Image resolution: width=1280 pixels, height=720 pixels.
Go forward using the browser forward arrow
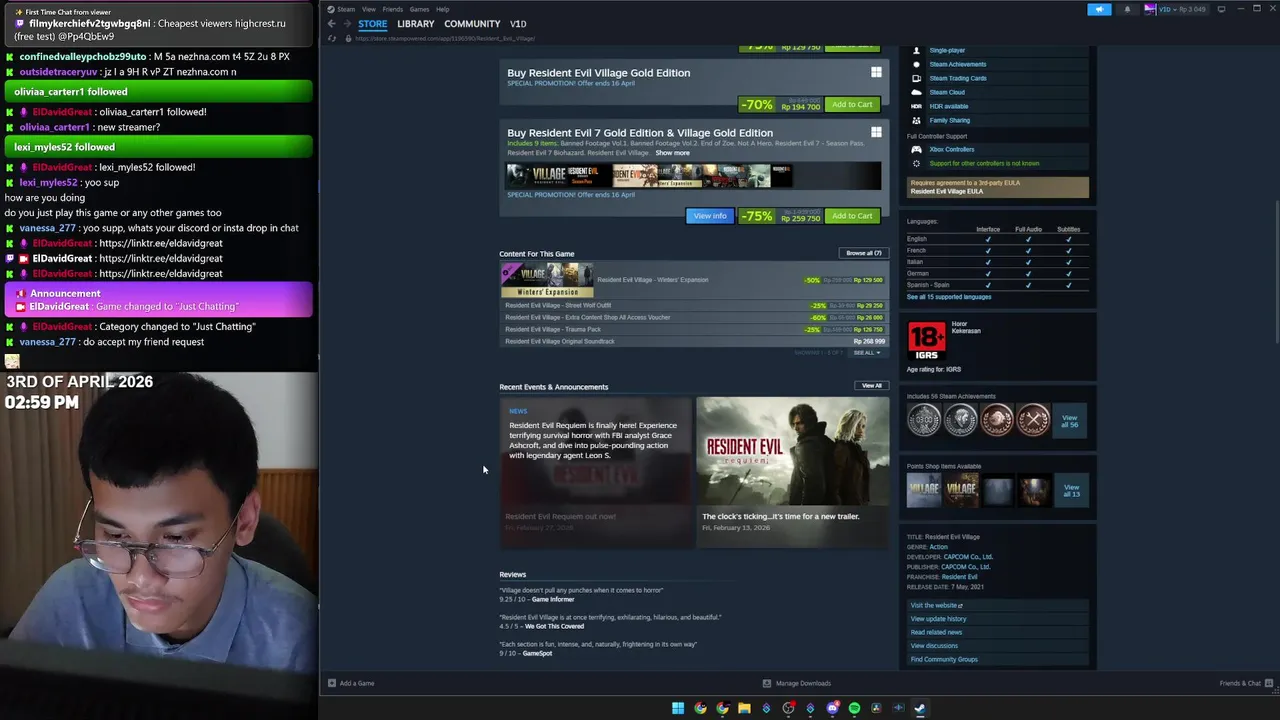coord(347,24)
